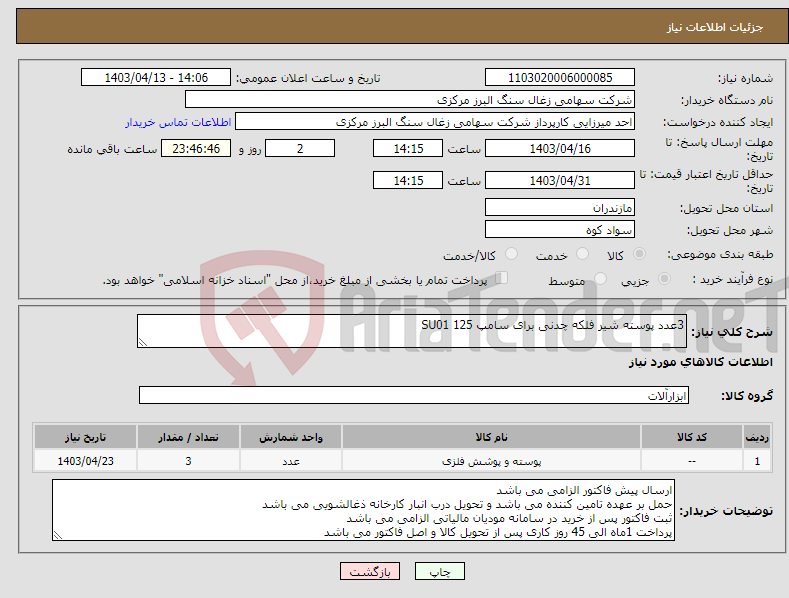Click the شماره نیاز field 1103020006000085
Viewport: 789px width, 598px height.
(x=560, y=78)
